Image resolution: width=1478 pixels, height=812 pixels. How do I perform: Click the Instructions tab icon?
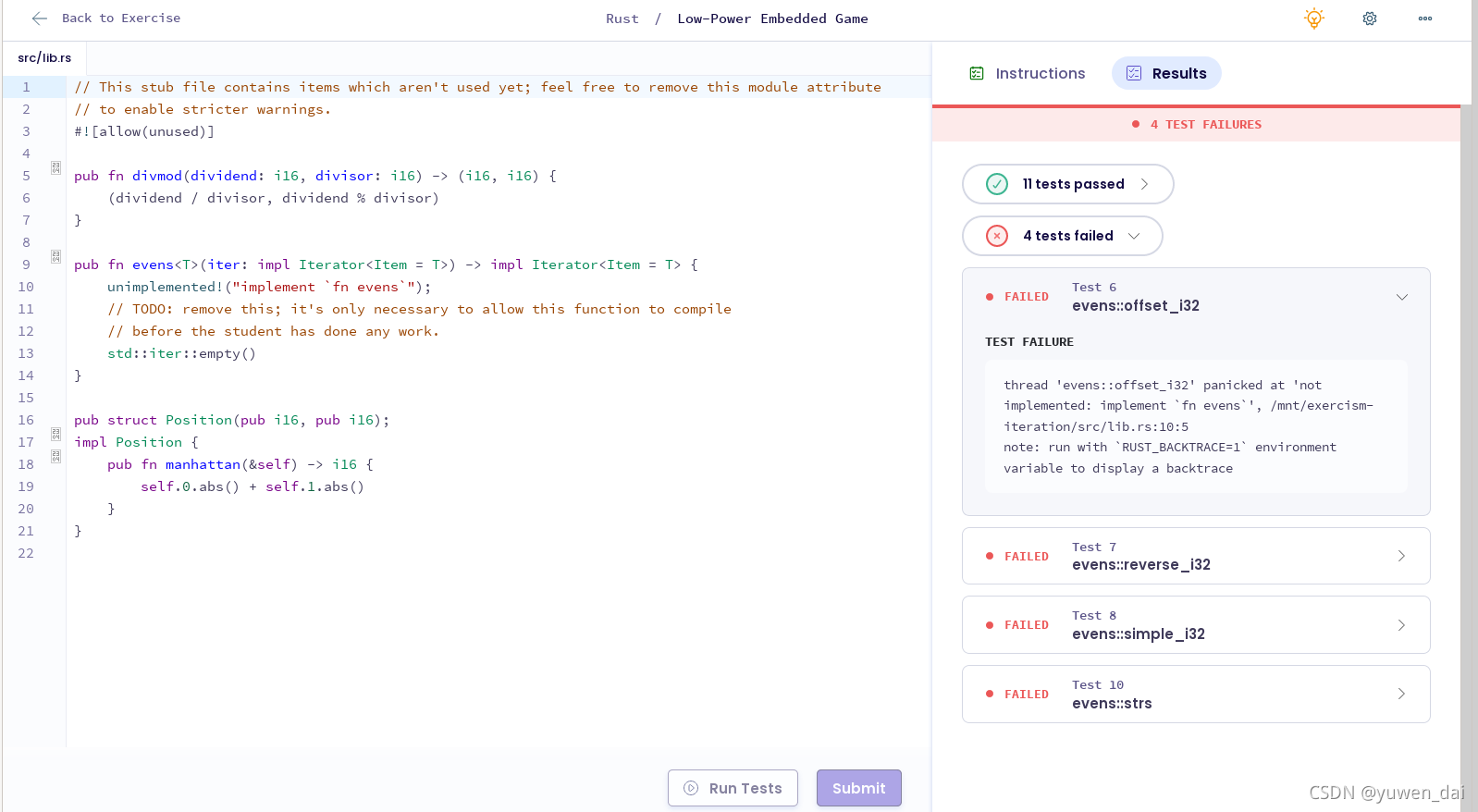[x=977, y=73]
